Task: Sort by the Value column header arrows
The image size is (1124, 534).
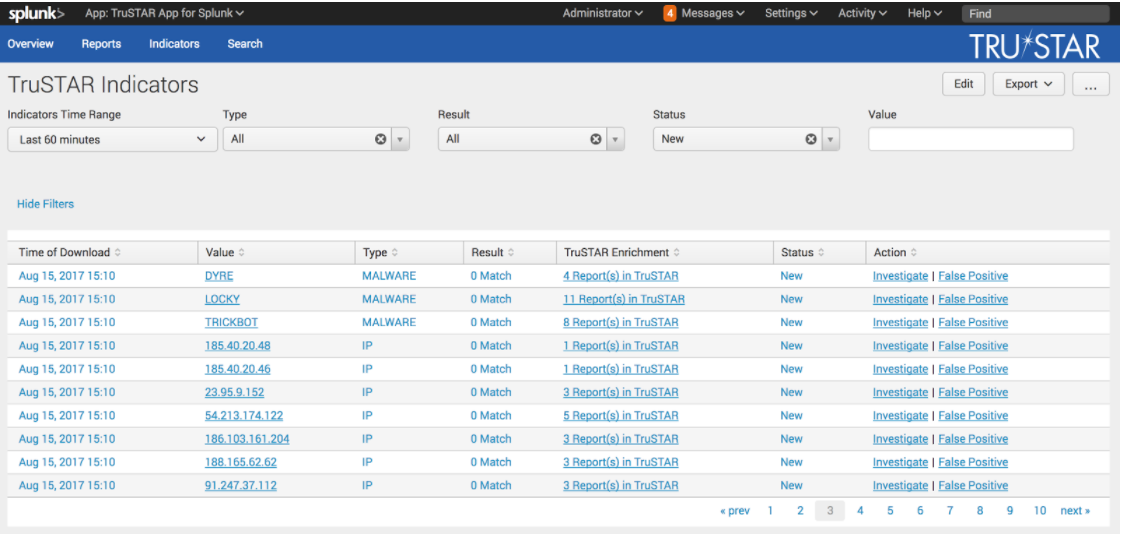Action: pyautogui.click(x=242, y=252)
